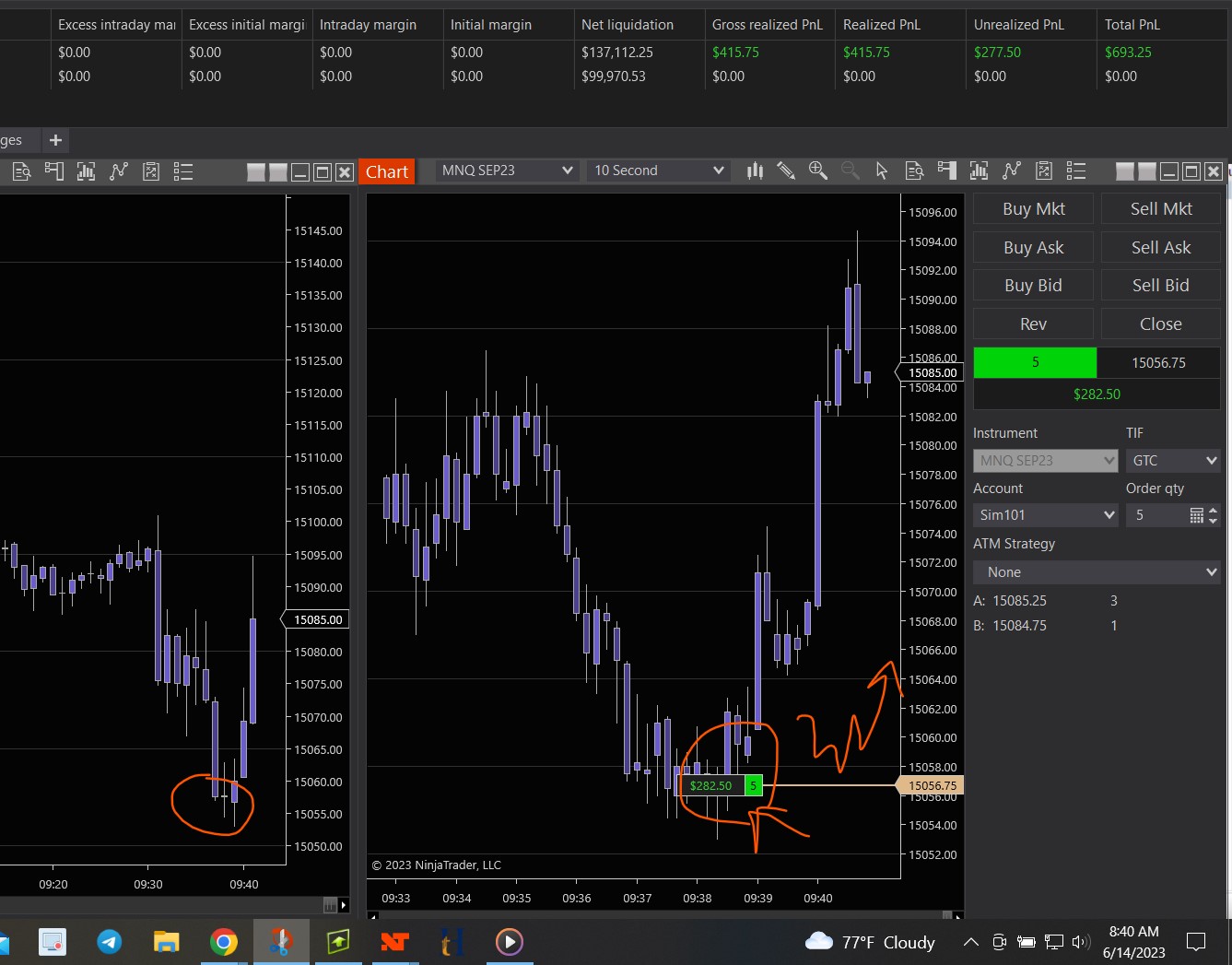Image resolution: width=1232 pixels, height=965 pixels.
Task: Click the green position size 5 box
Action: (1035, 362)
